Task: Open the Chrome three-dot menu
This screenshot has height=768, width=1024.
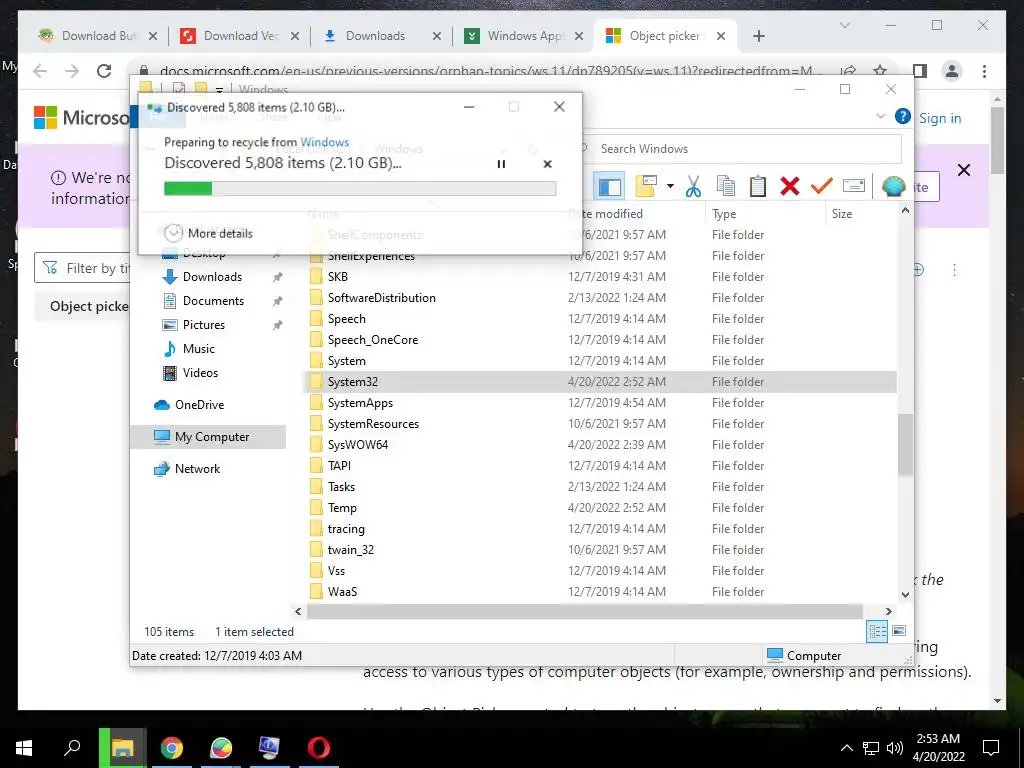Action: click(x=984, y=71)
